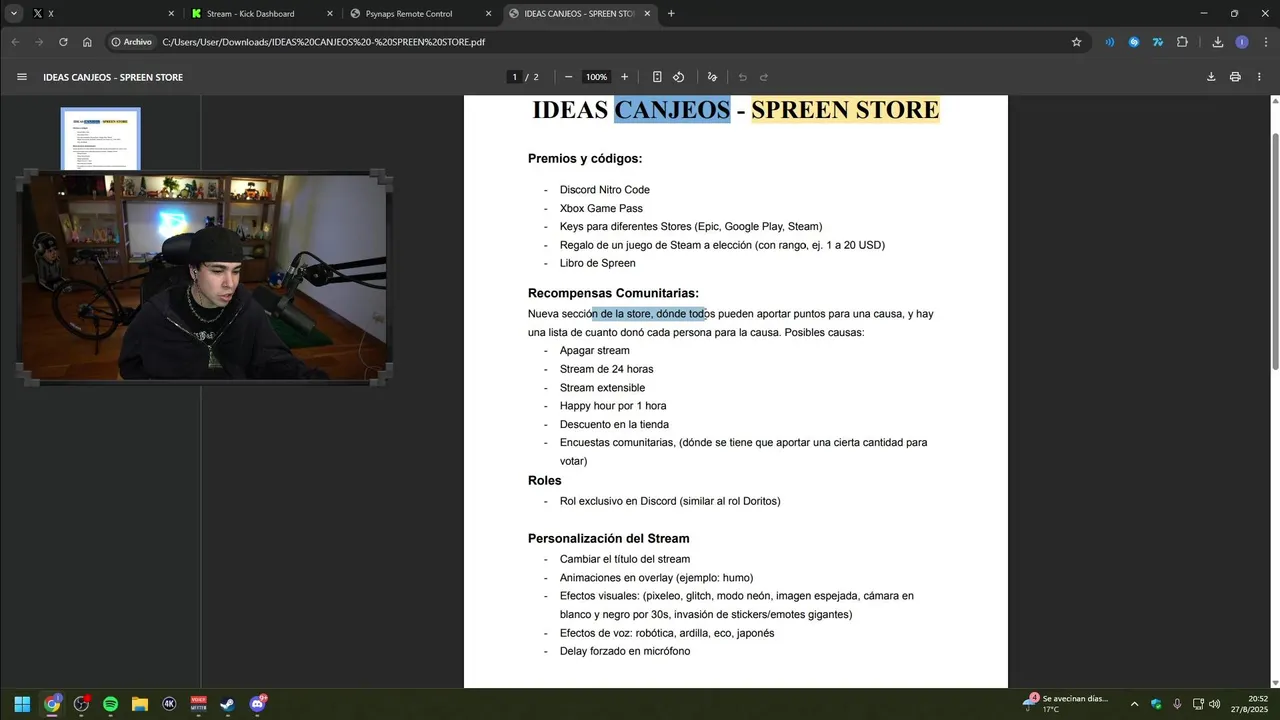Reload the current page
The height and width of the screenshot is (720, 1280).
[63, 42]
